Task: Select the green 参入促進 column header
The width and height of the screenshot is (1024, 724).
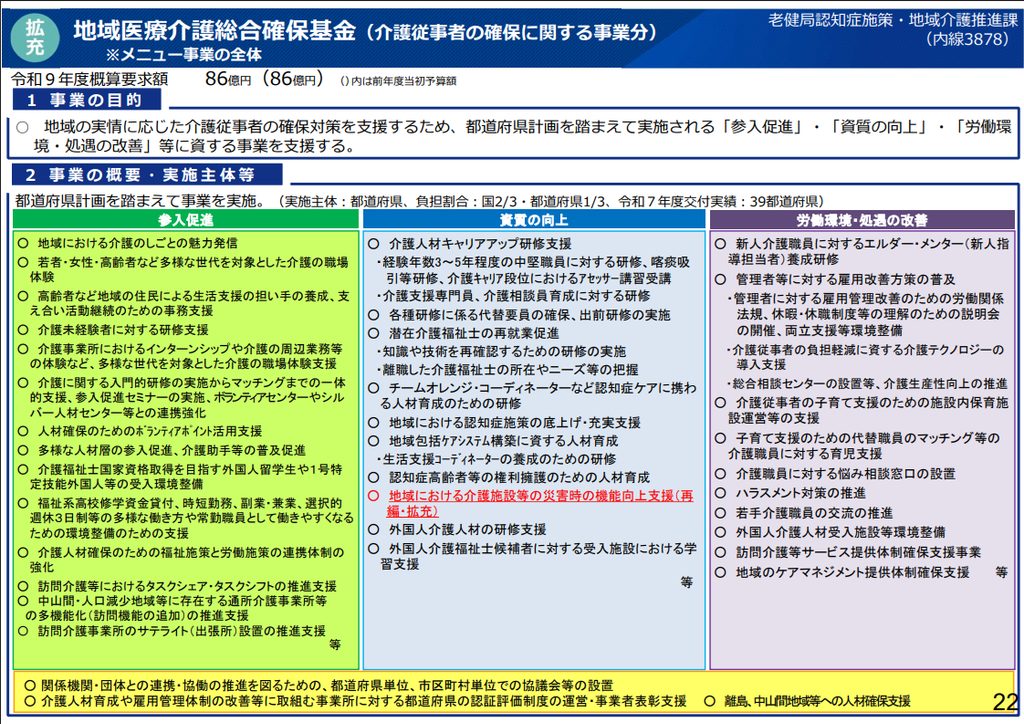Action: [x=185, y=220]
